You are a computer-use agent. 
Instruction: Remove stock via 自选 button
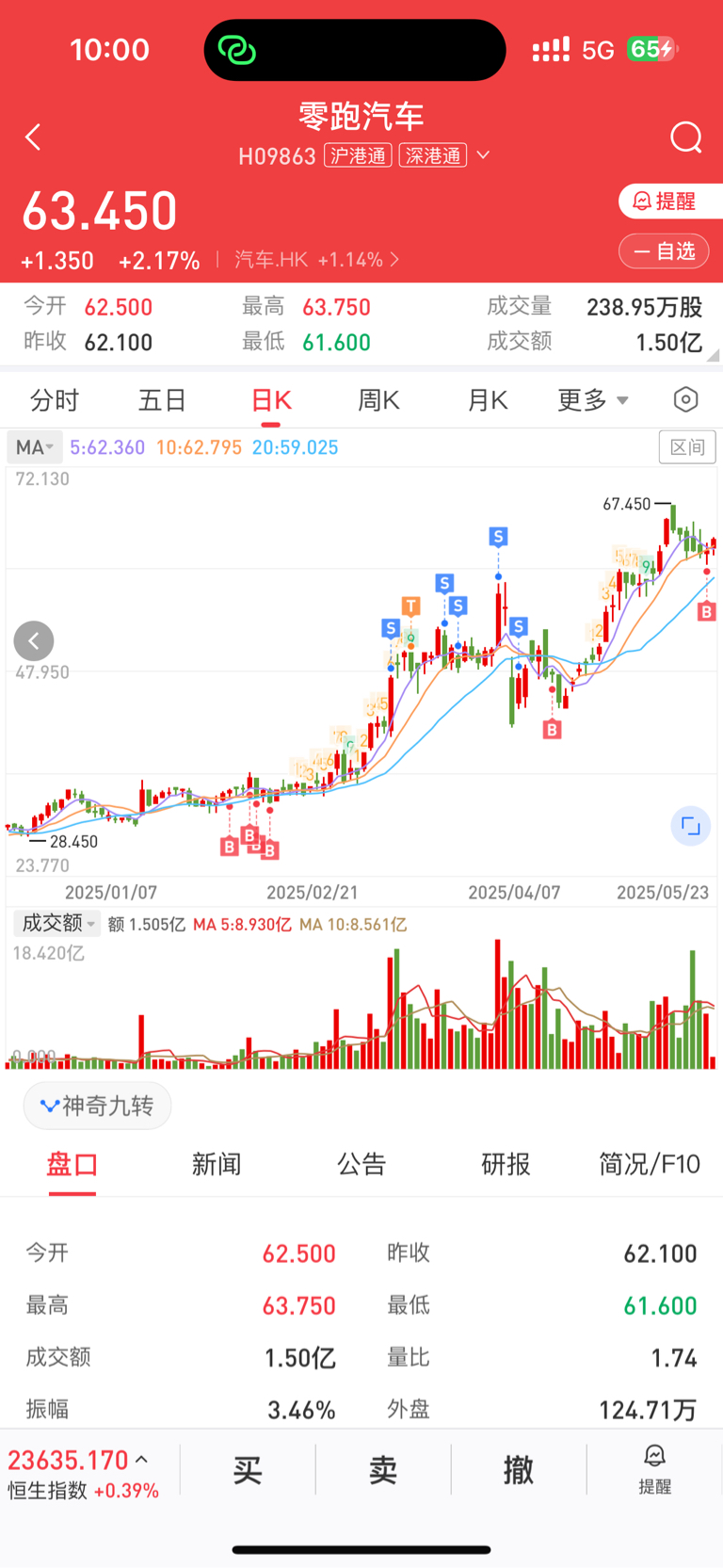click(664, 251)
